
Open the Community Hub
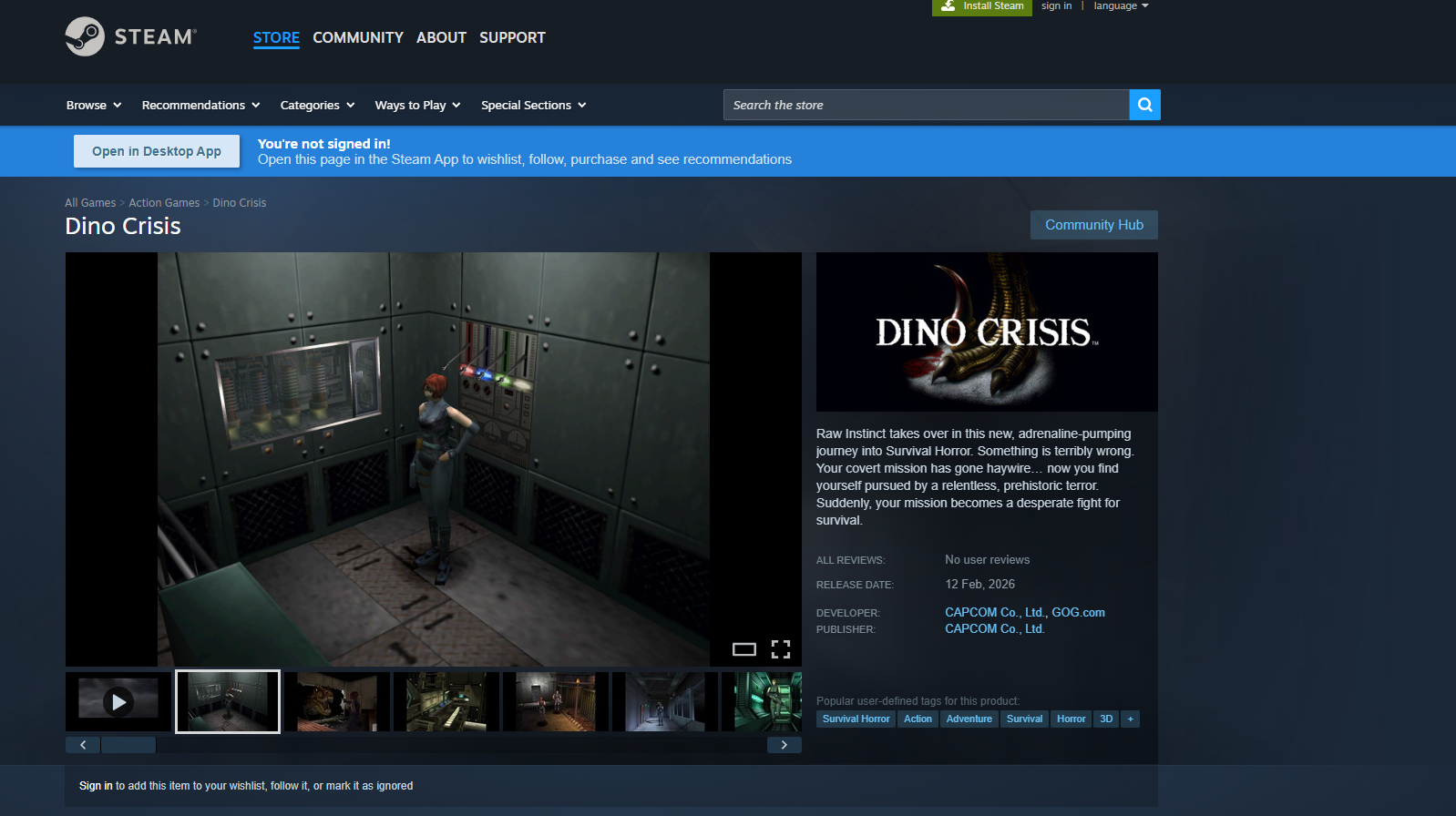(x=1094, y=225)
